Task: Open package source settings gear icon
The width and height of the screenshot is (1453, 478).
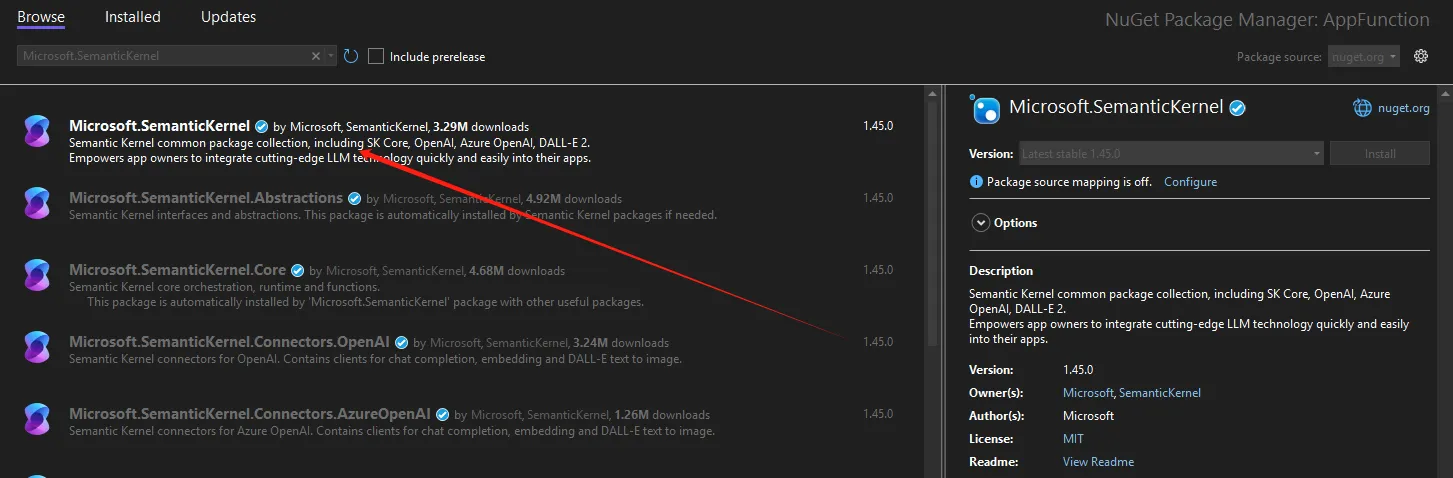Action: click(x=1420, y=57)
